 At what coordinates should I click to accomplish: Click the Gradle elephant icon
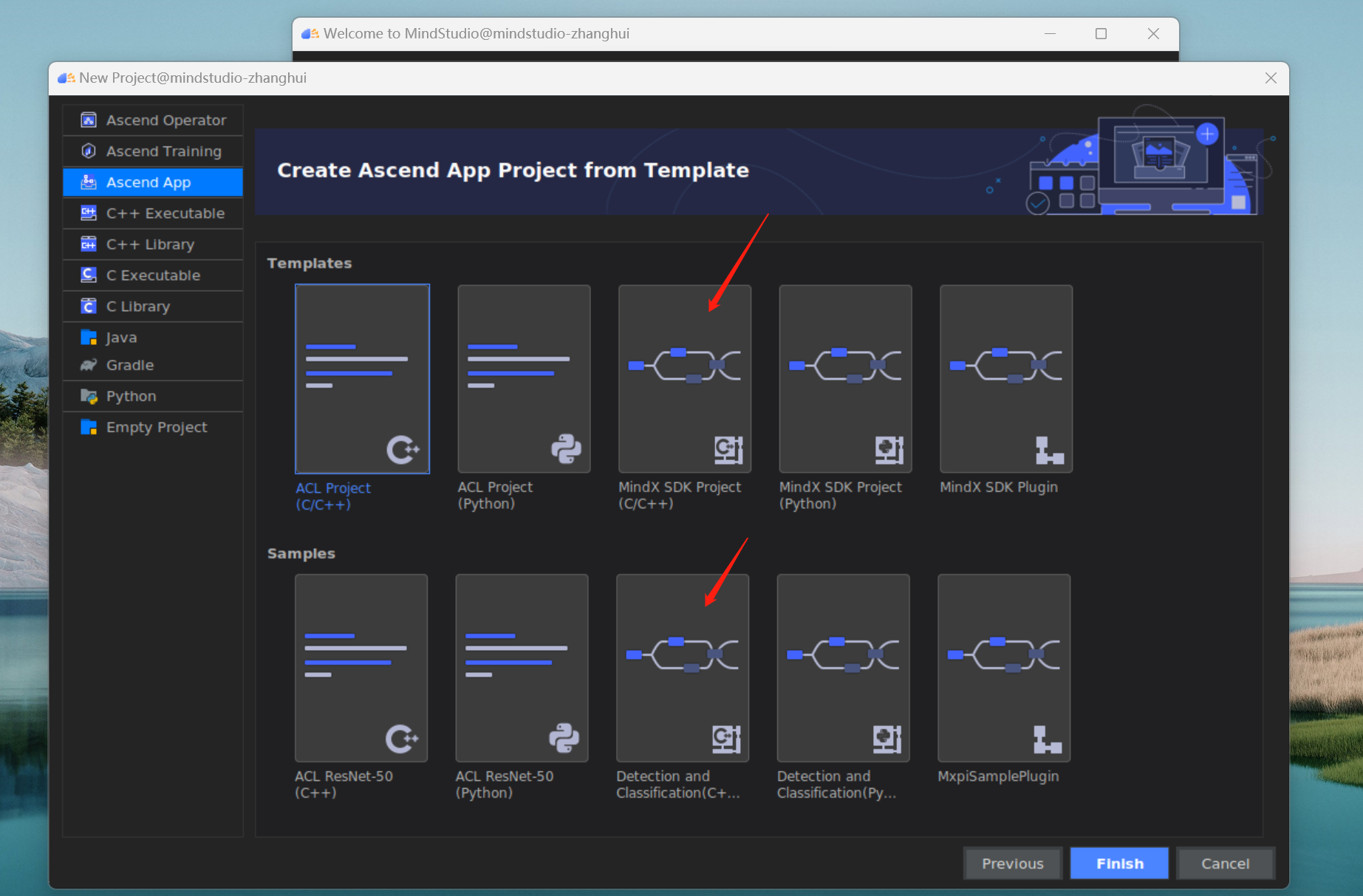pos(89,365)
